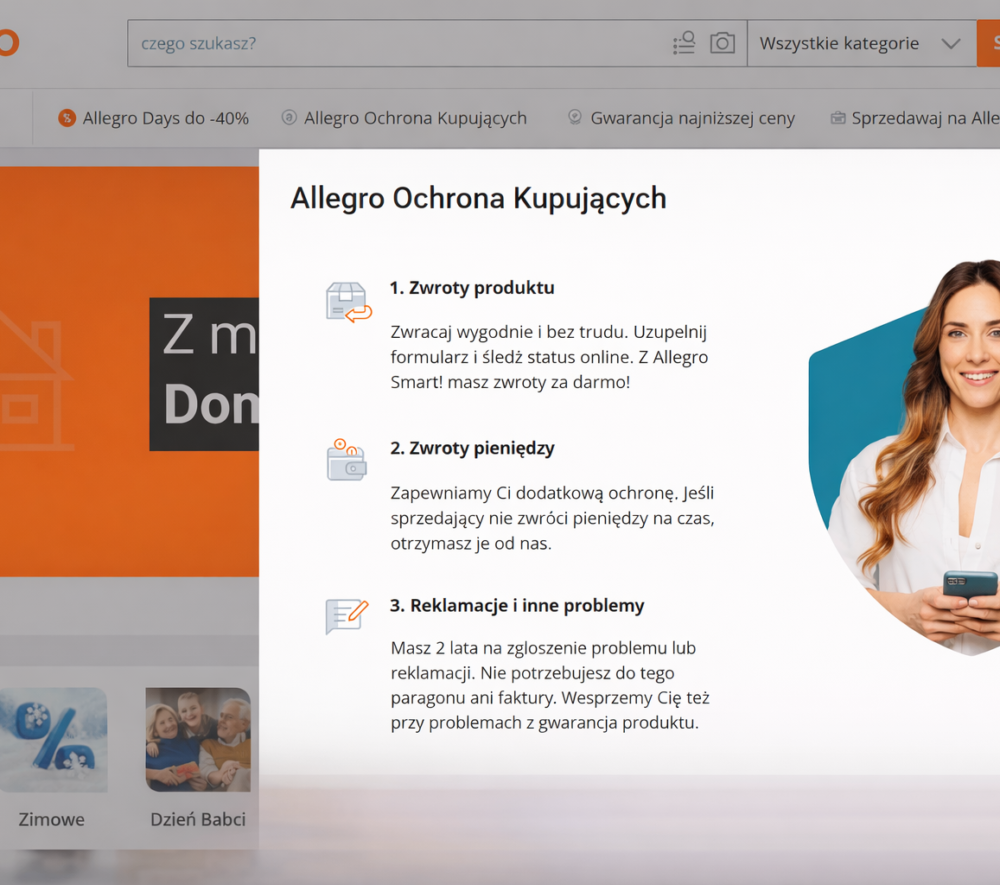1000x885 pixels.
Task: Open the Allegro Ochrona Kupujących page link
Action: [x=416, y=117]
